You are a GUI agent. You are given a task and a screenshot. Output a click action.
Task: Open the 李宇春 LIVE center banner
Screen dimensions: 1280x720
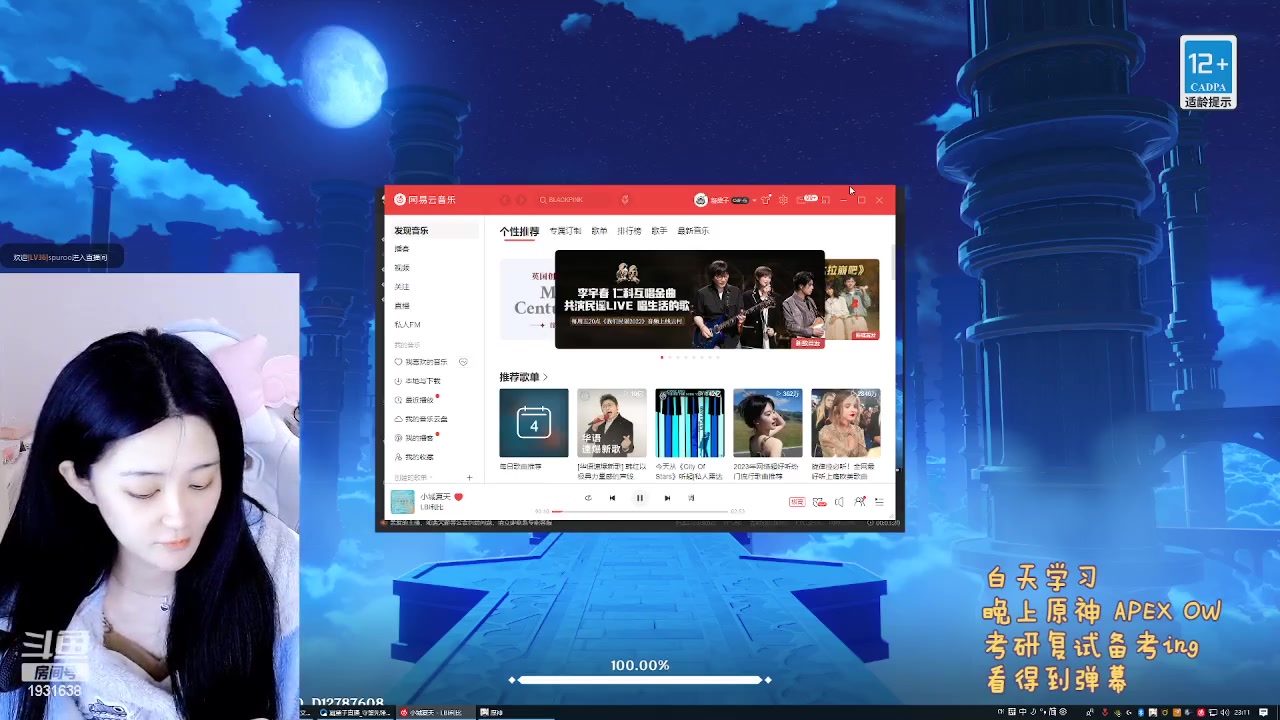(690, 299)
